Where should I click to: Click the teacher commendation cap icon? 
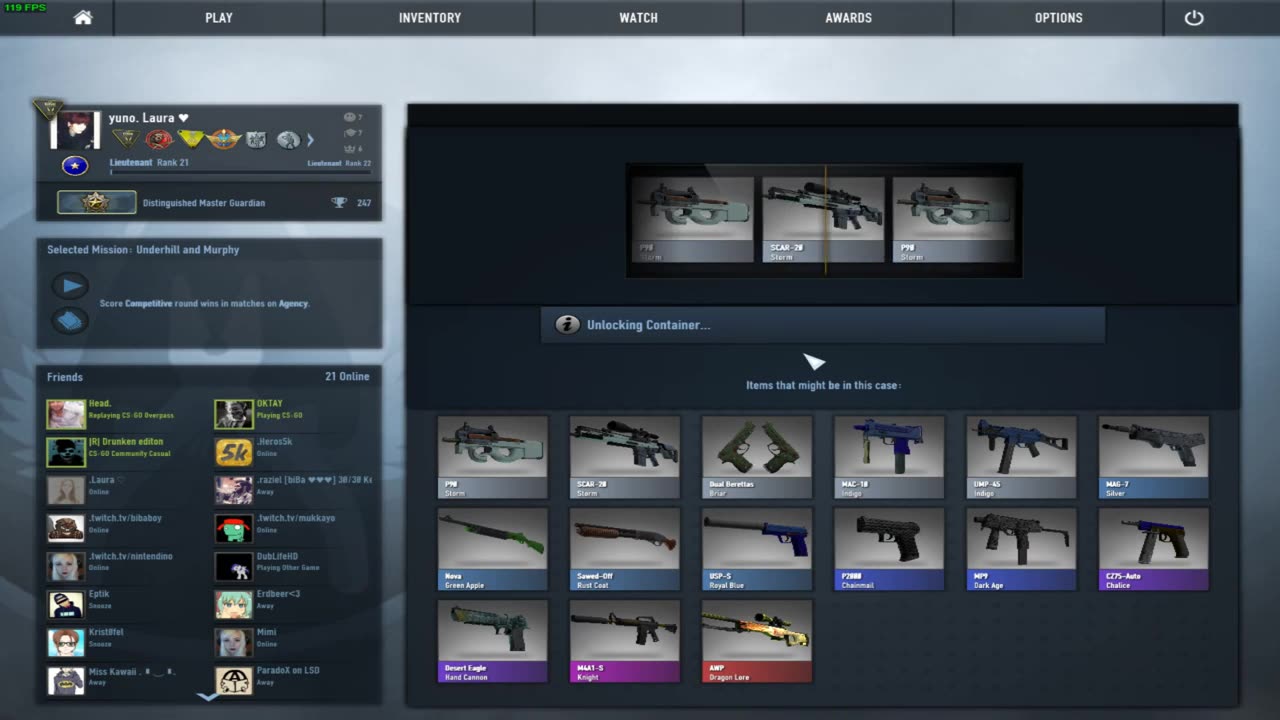tap(349, 132)
